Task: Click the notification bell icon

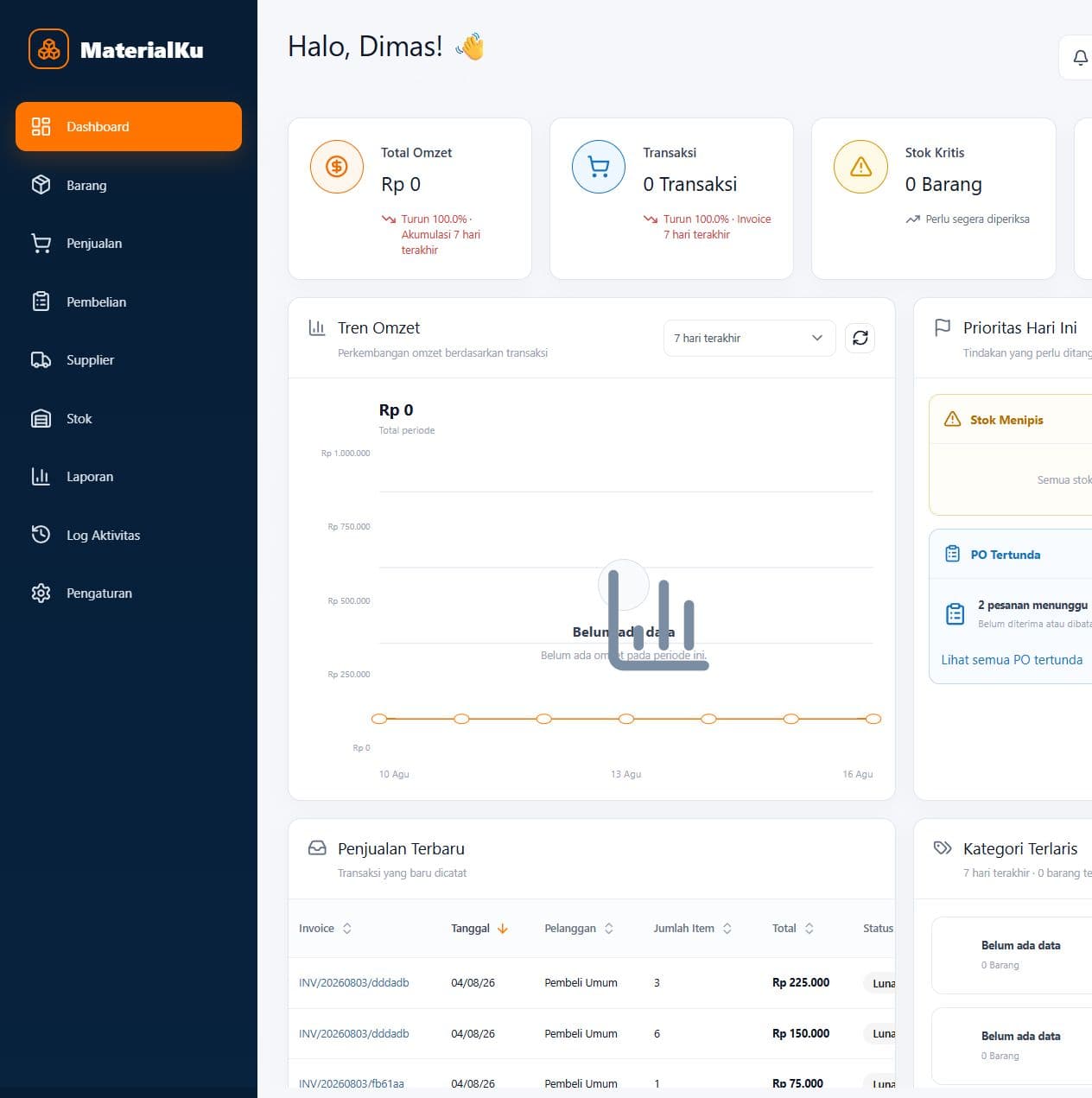Action: pos(1080,57)
